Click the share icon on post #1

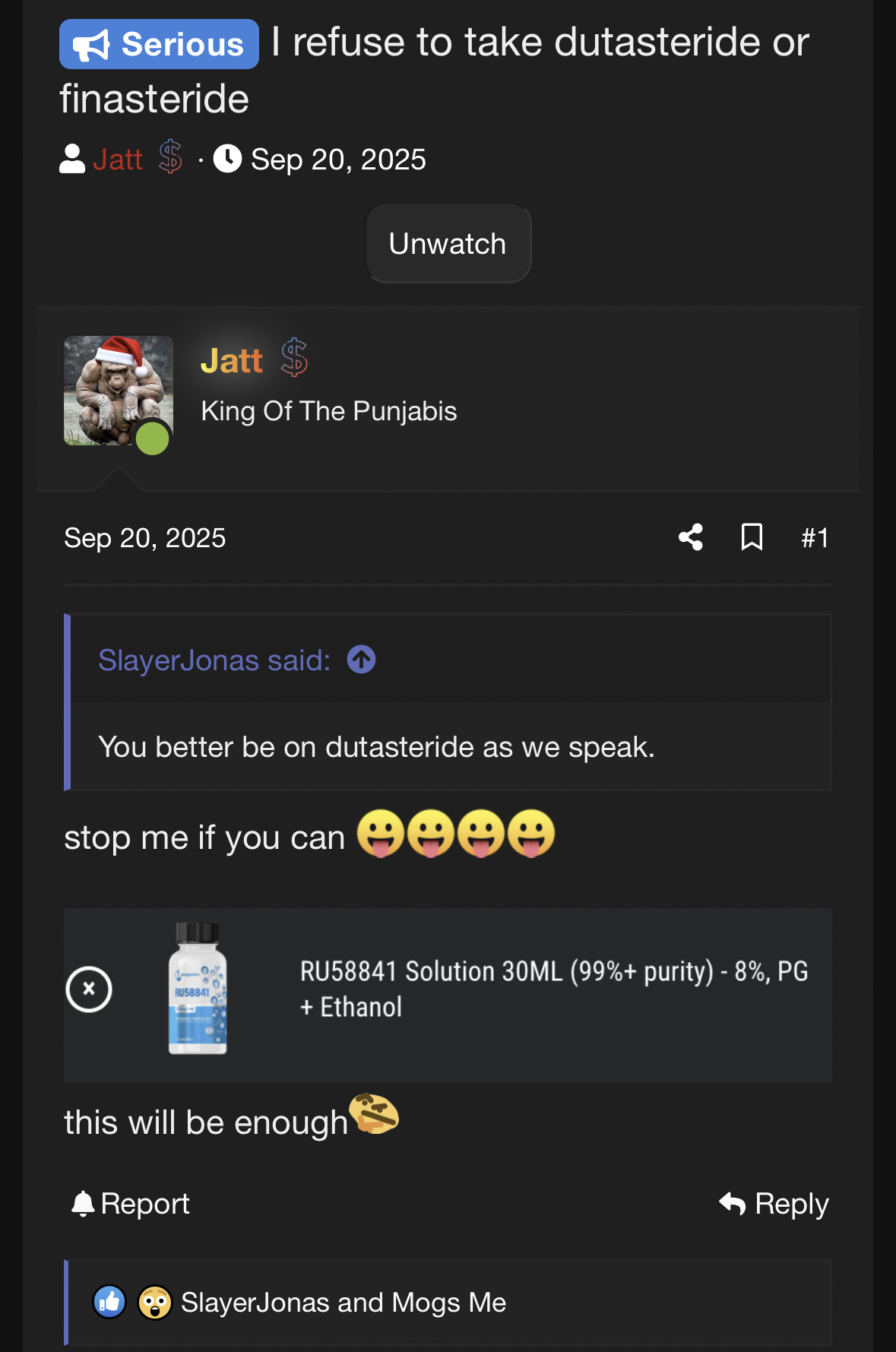click(x=691, y=537)
